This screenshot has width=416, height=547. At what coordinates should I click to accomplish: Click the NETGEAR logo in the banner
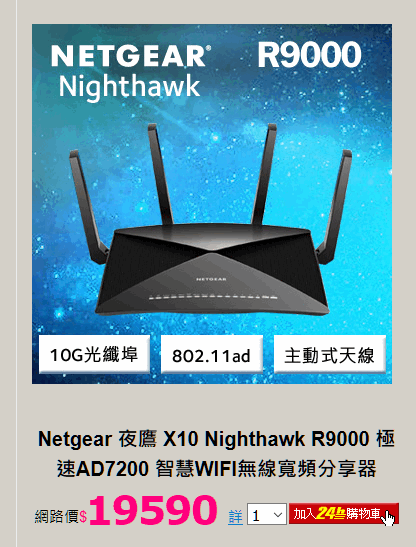[x=131, y=57]
